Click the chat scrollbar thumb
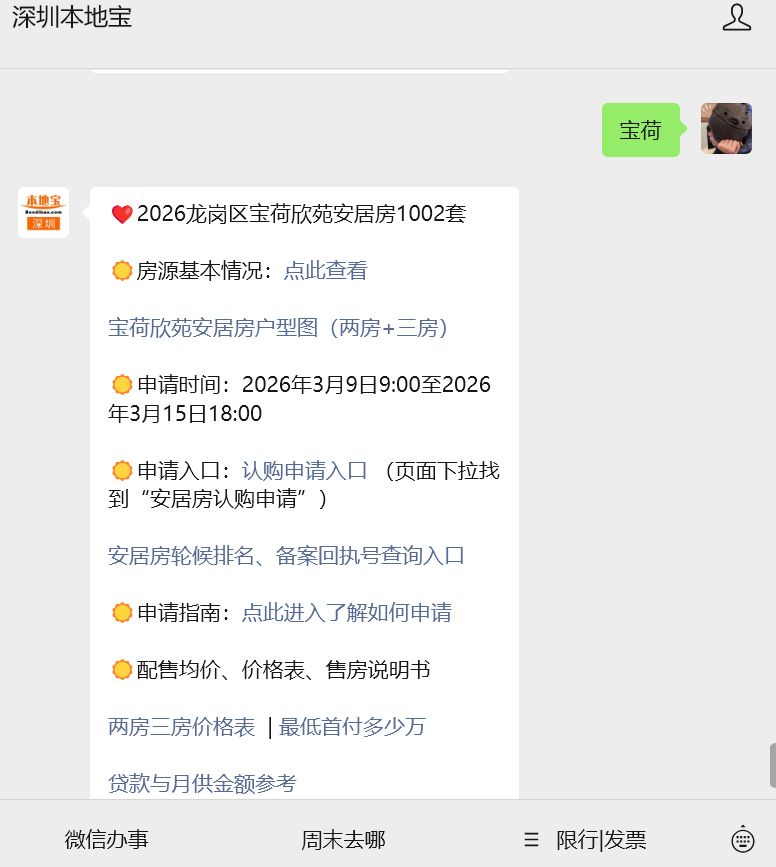This screenshot has width=776, height=867. tap(773, 766)
